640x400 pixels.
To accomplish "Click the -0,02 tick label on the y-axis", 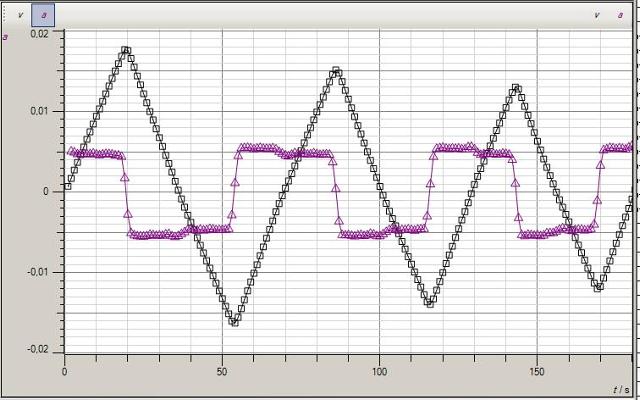I will [37, 350].
